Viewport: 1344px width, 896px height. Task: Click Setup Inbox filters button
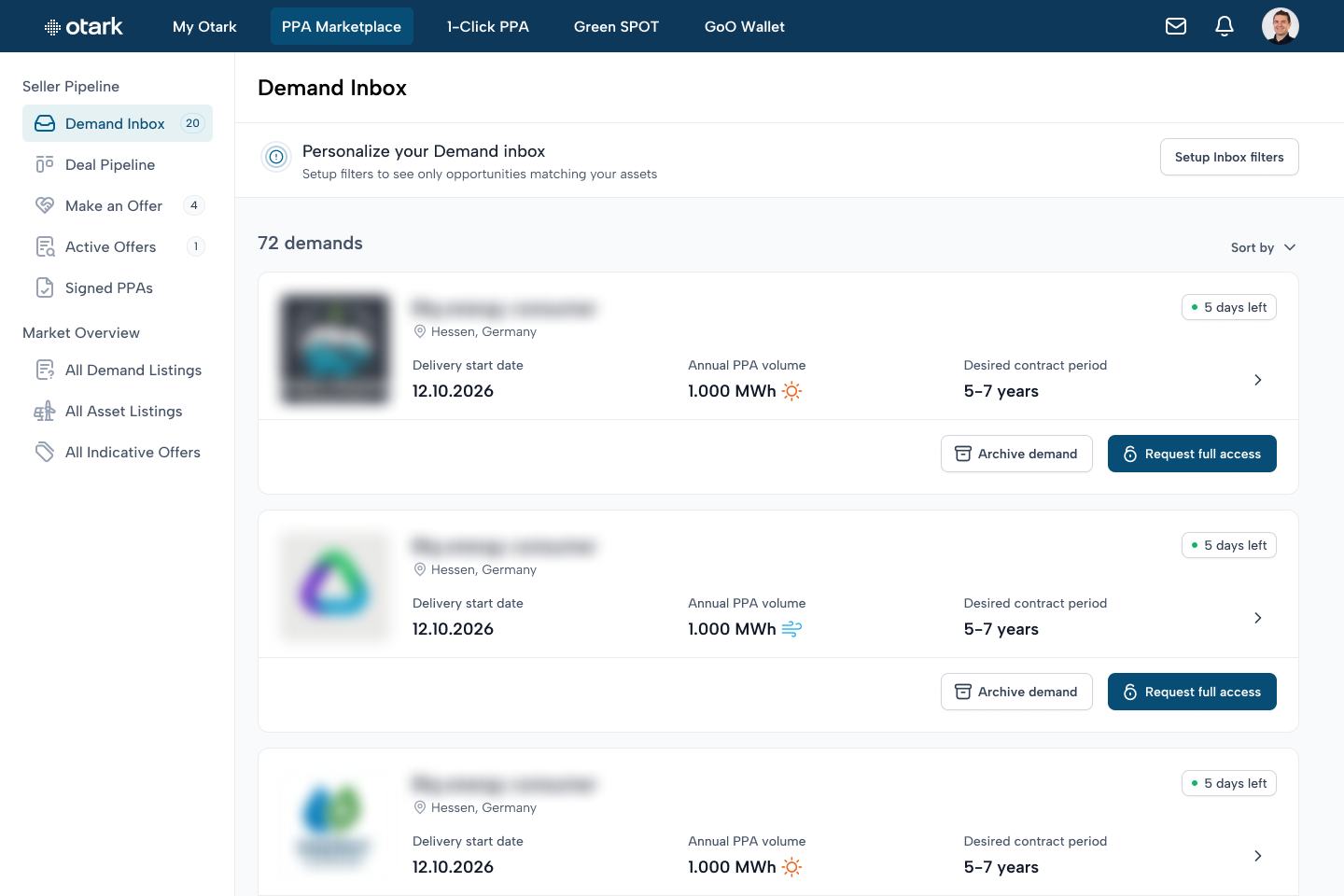click(x=1229, y=157)
